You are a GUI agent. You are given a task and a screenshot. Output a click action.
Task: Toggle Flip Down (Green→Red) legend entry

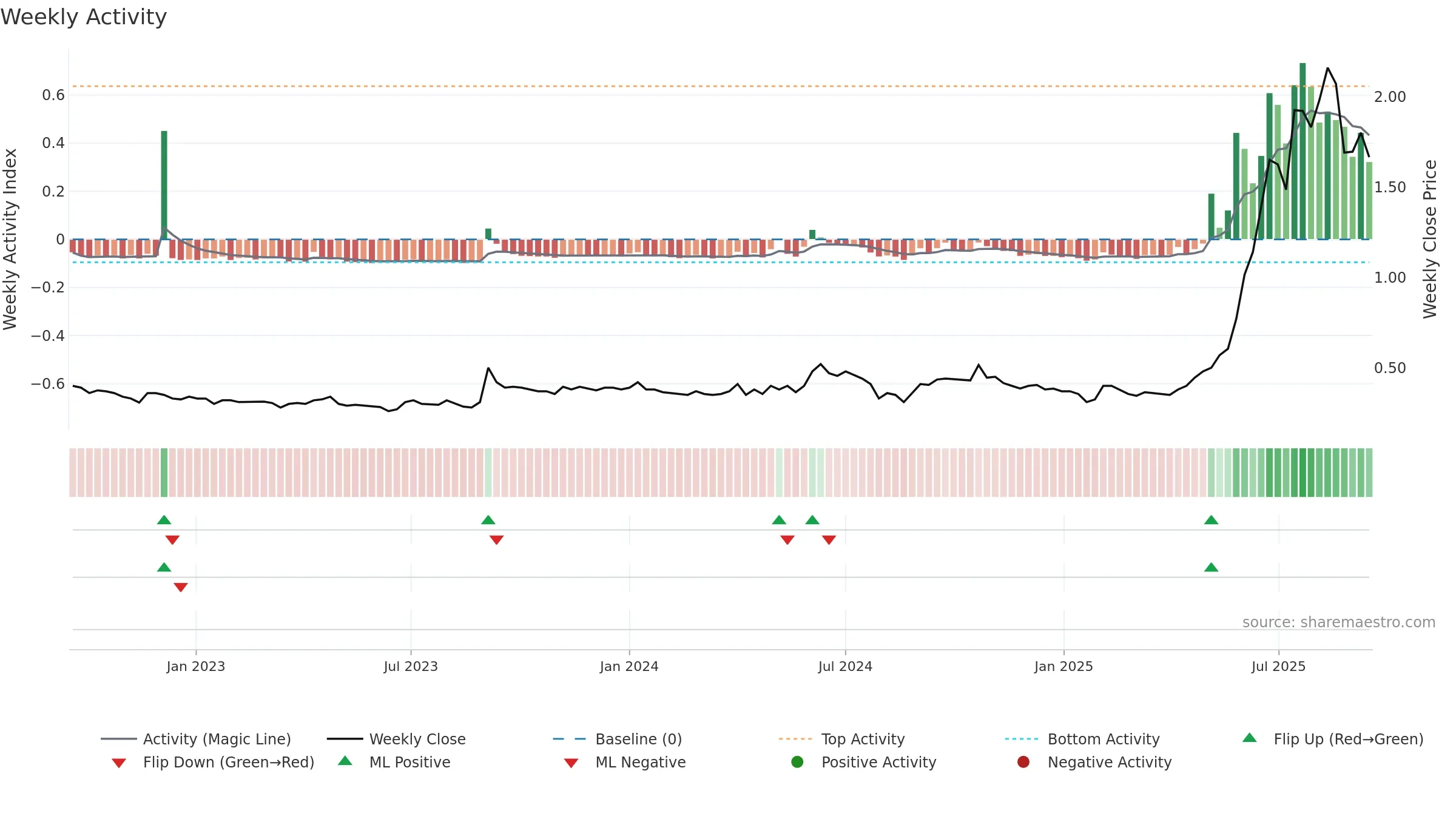212,762
